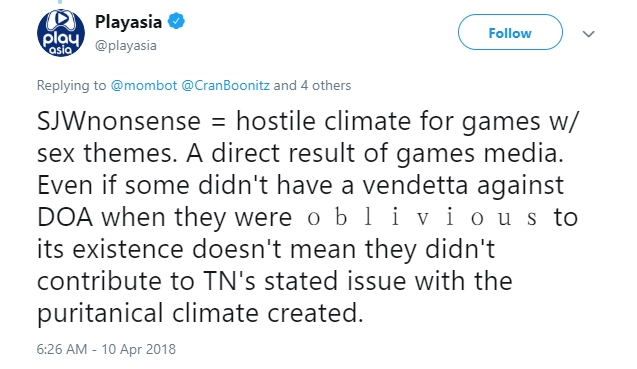Open more options chevron beside Follow
Screen dimensions: 637x369
[x=588, y=34]
